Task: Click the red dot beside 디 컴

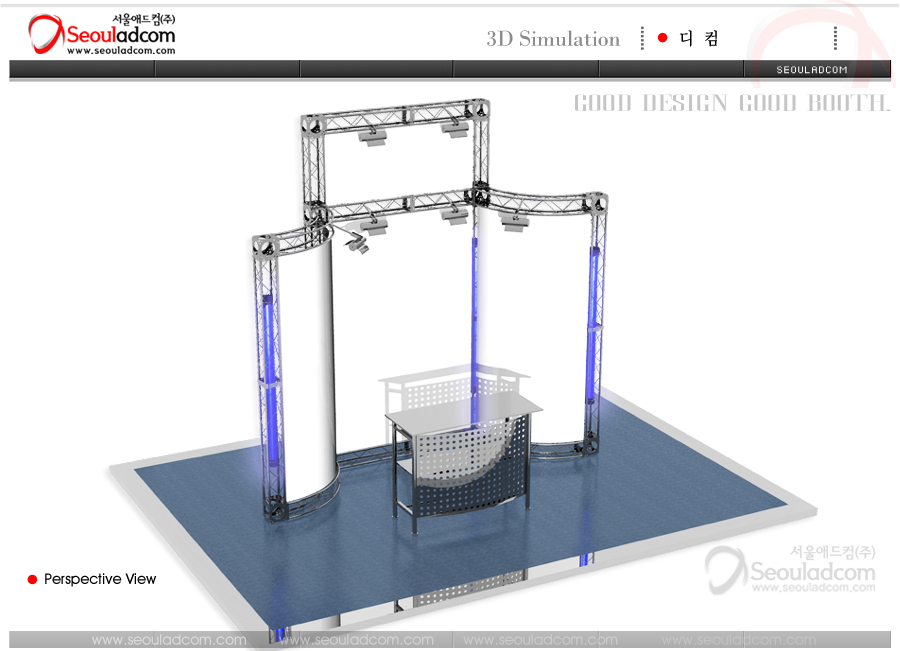Action: [662, 38]
